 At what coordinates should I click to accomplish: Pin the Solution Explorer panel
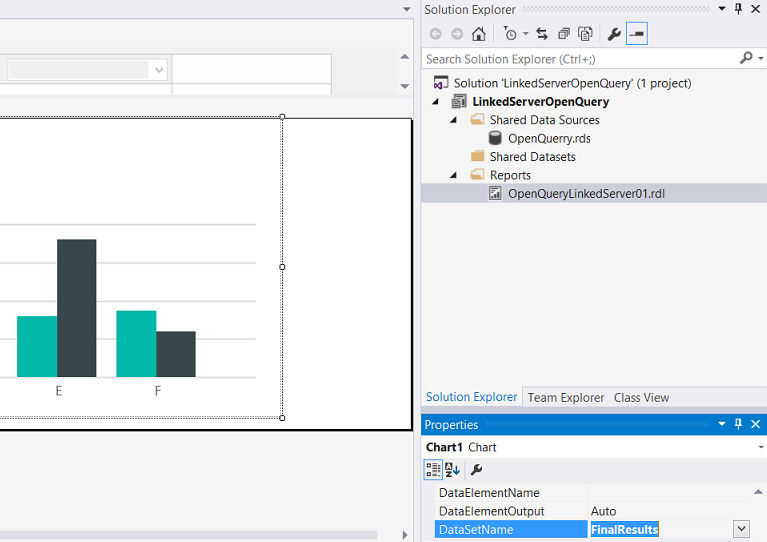tap(739, 9)
